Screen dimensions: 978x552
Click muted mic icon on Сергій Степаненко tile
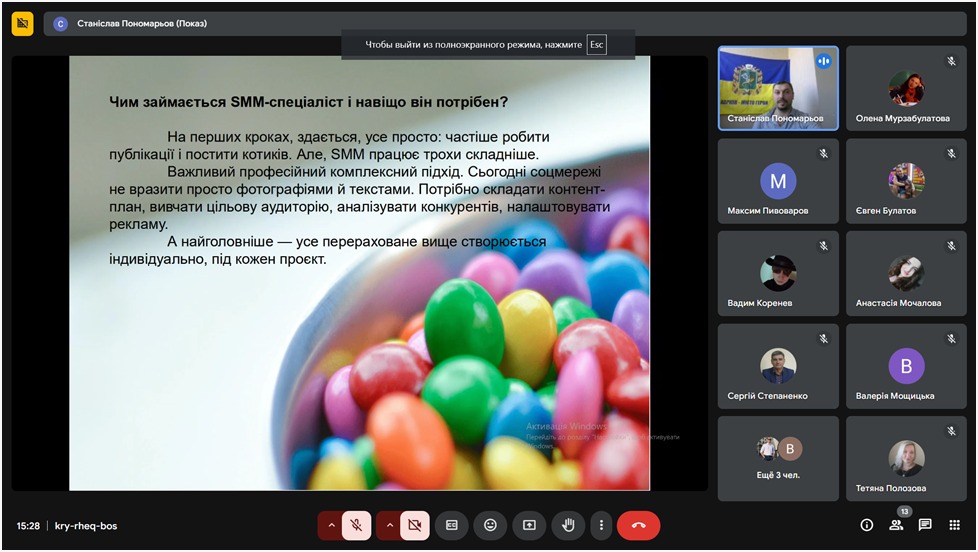tap(823, 339)
